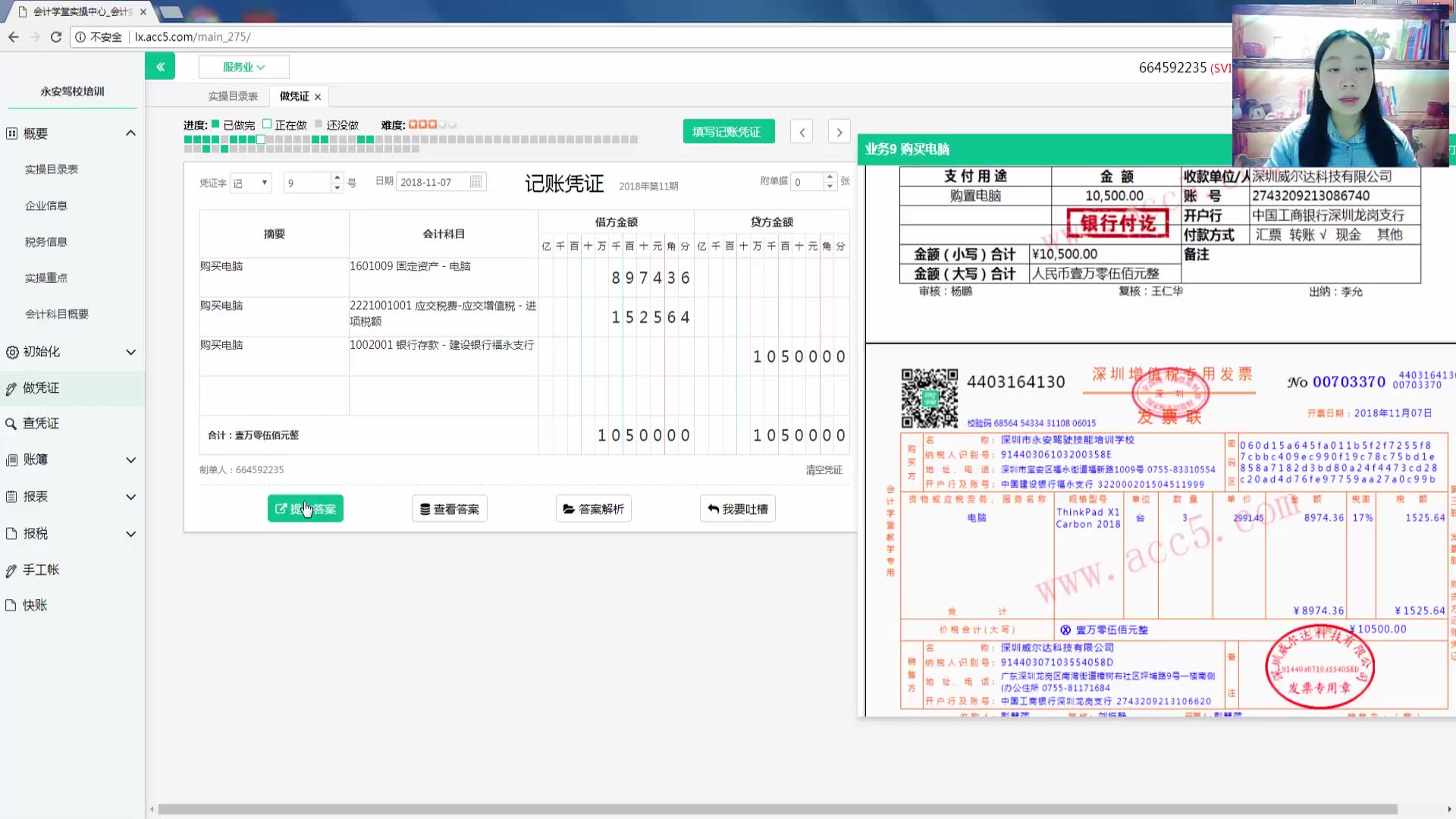Go to previous task arrow
The height and width of the screenshot is (819, 1456).
point(802,132)
